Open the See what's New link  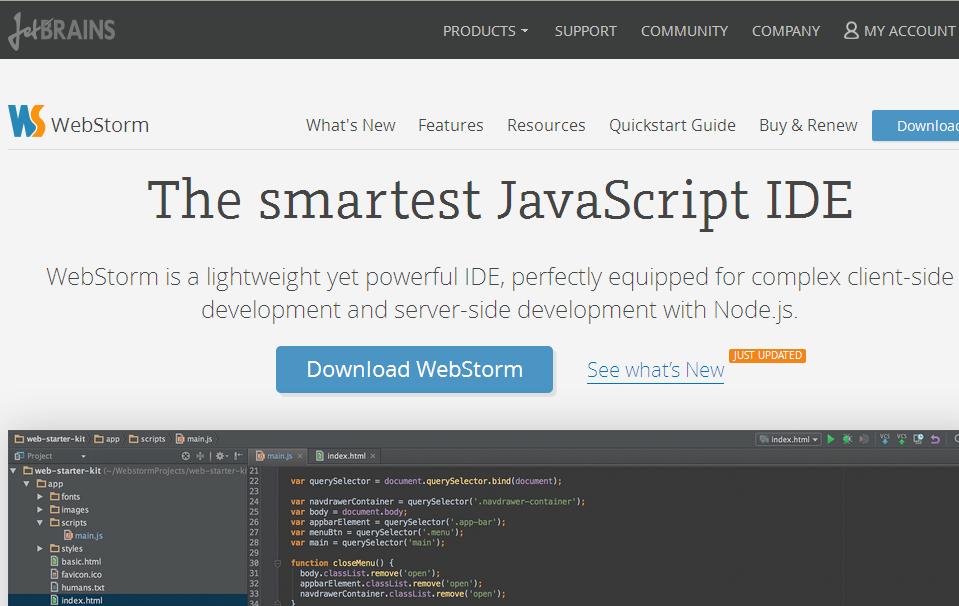click(655, 370)
